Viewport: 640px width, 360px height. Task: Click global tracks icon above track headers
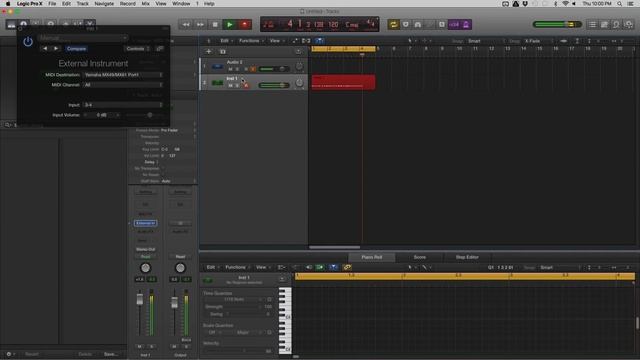(298, 51)
